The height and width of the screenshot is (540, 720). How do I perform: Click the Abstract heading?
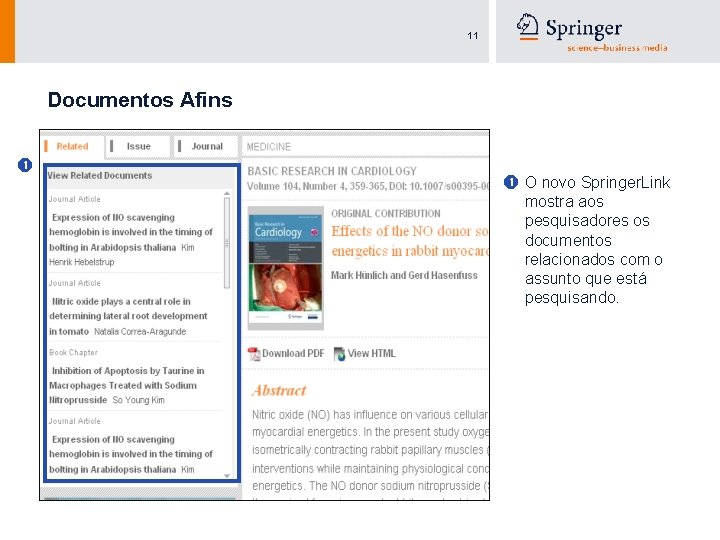tap(279, 390)
